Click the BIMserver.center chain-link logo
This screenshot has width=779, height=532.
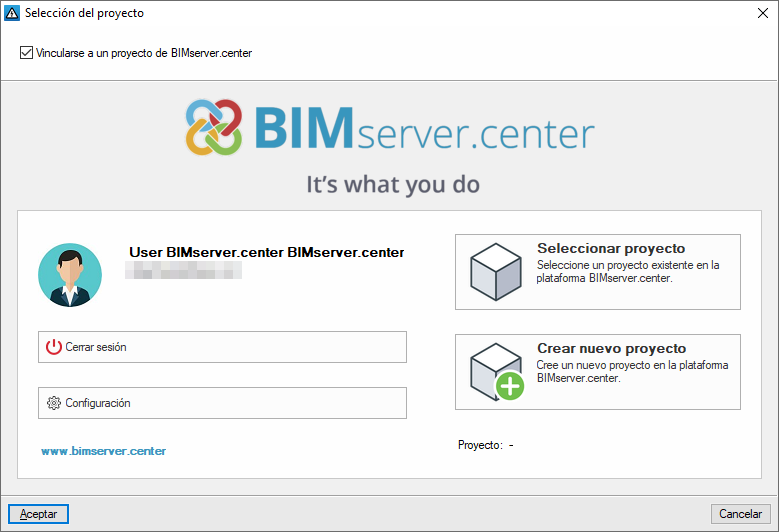[x=214, y=127]
